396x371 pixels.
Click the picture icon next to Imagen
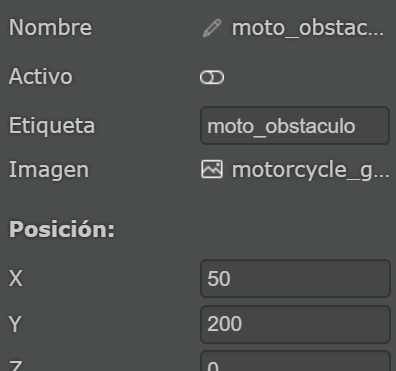coord(212,169)
